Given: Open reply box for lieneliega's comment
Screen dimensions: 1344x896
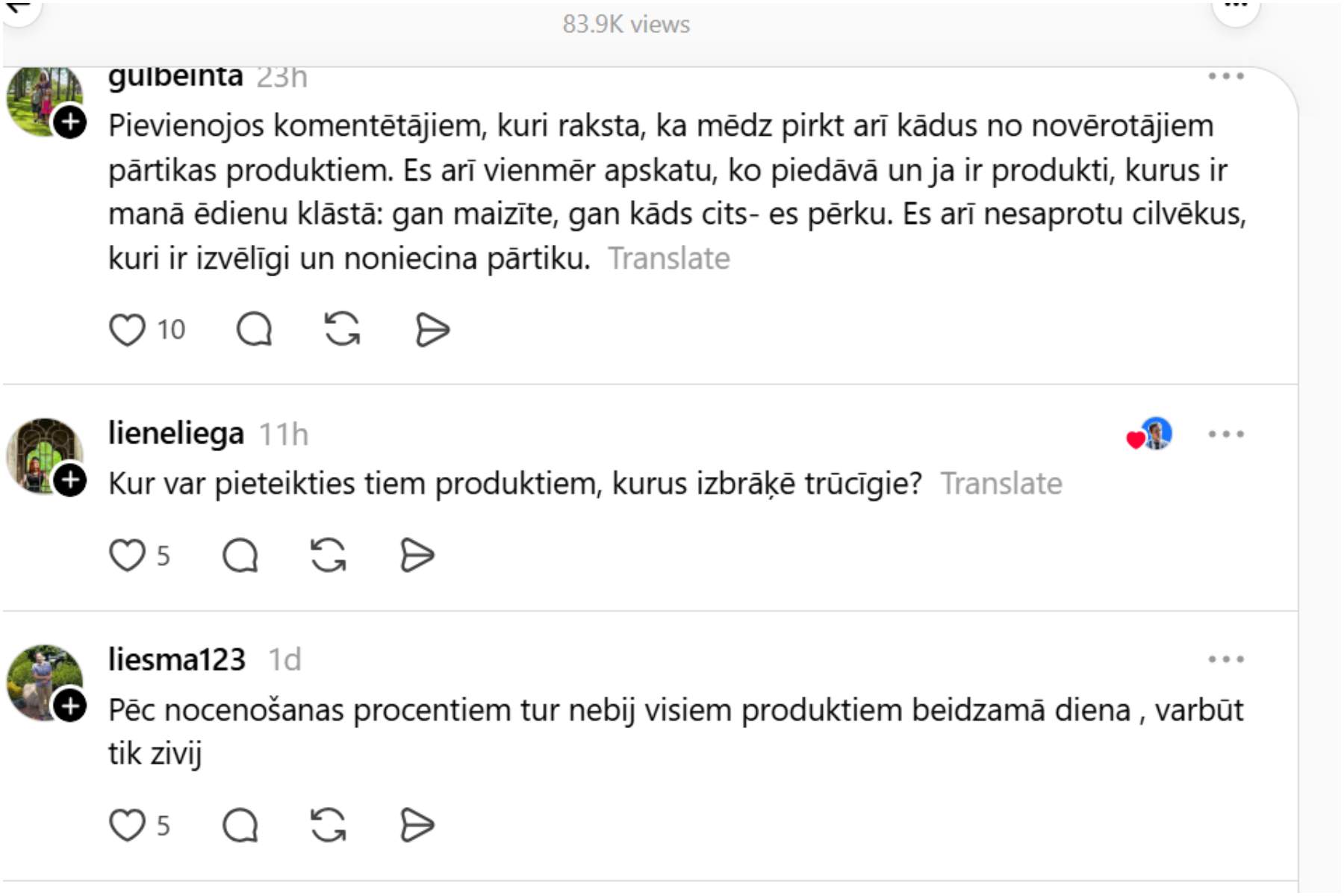Looking at the screenshot, I should 240,556.
